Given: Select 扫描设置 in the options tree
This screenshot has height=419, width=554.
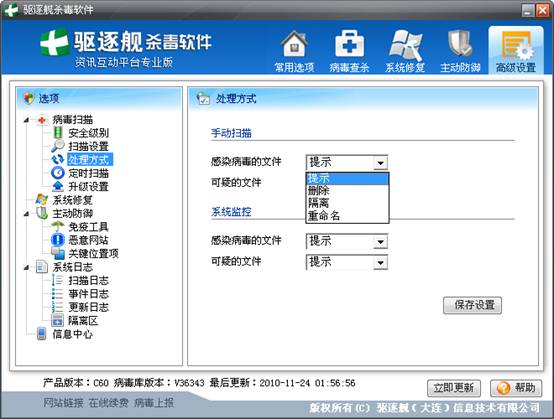Looking at the screenshot, I should [88, 146].
